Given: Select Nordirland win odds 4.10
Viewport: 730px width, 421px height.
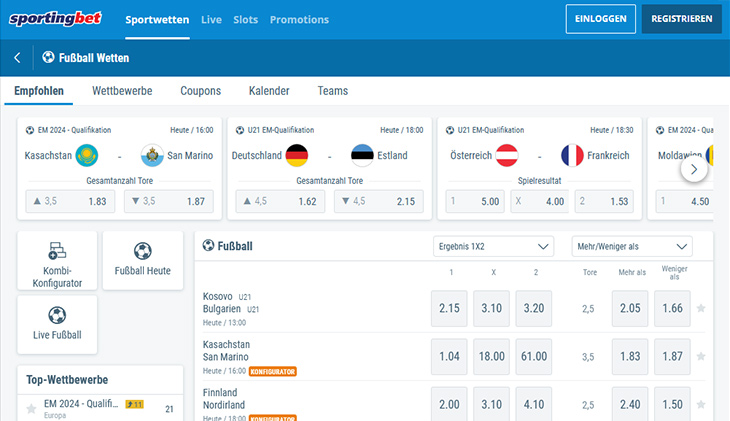Looking at the screenshot, I should coord(534,404).
